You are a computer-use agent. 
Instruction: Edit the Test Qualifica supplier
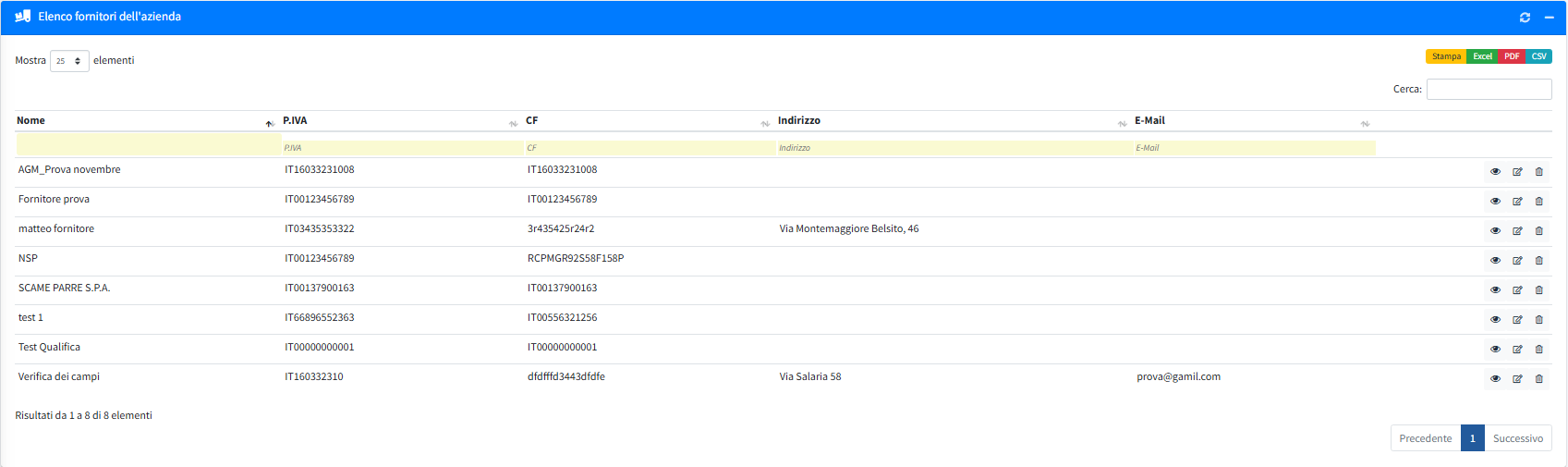point(1517,350)
